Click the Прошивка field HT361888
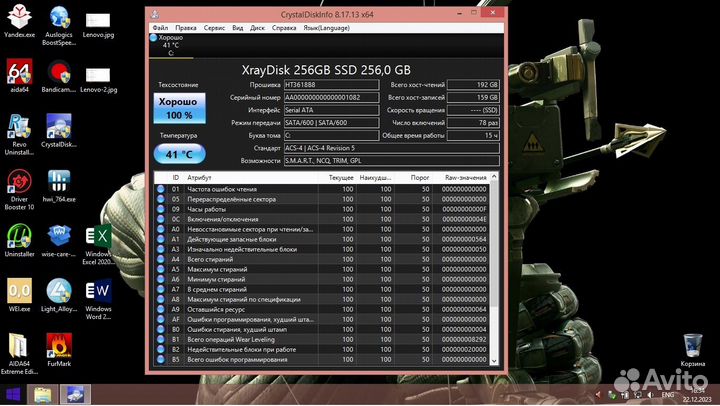The width and height of the screenshot is (720, 406). tap(331, 85)
